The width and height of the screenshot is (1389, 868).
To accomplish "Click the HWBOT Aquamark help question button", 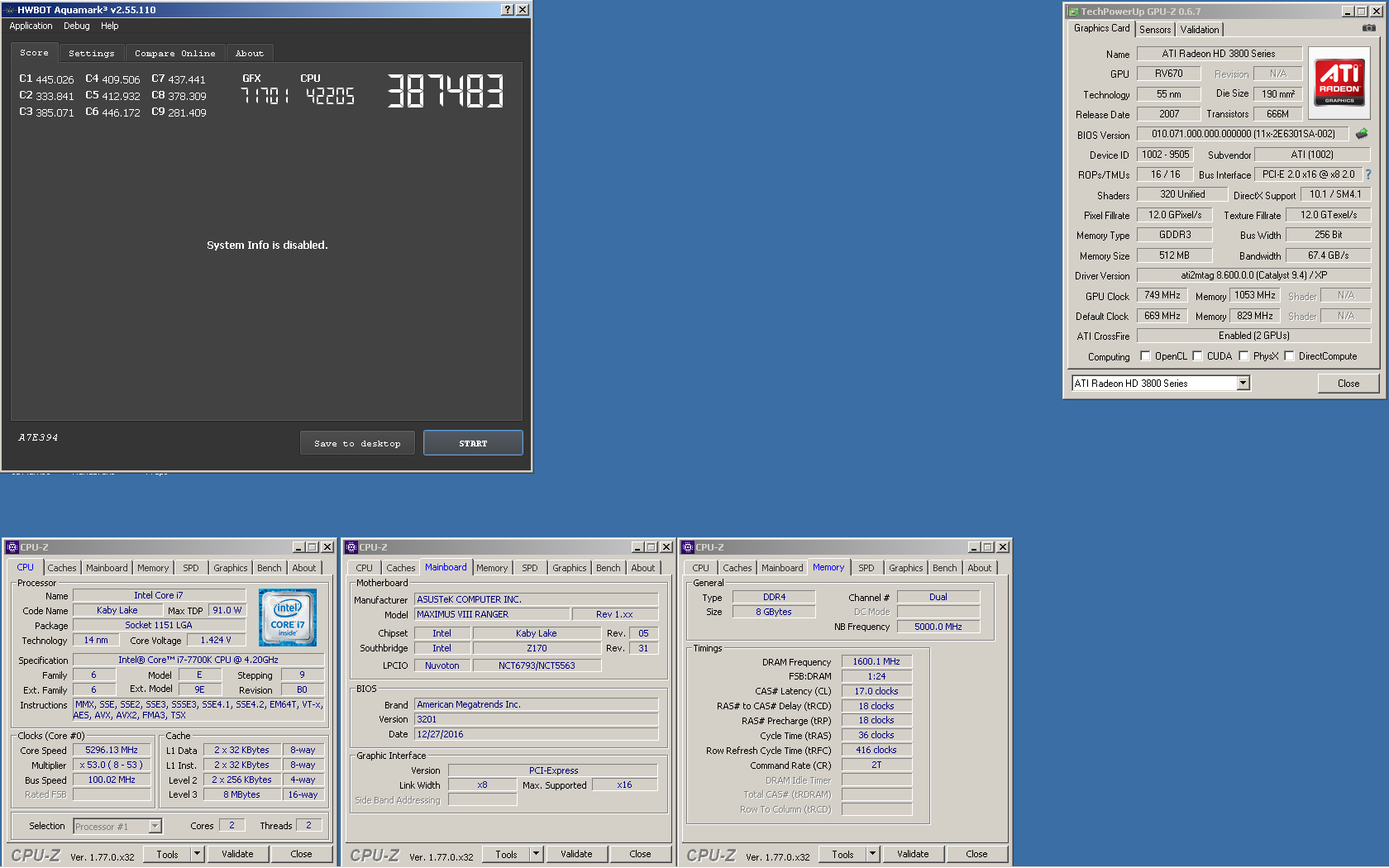I will pos(508,10).
